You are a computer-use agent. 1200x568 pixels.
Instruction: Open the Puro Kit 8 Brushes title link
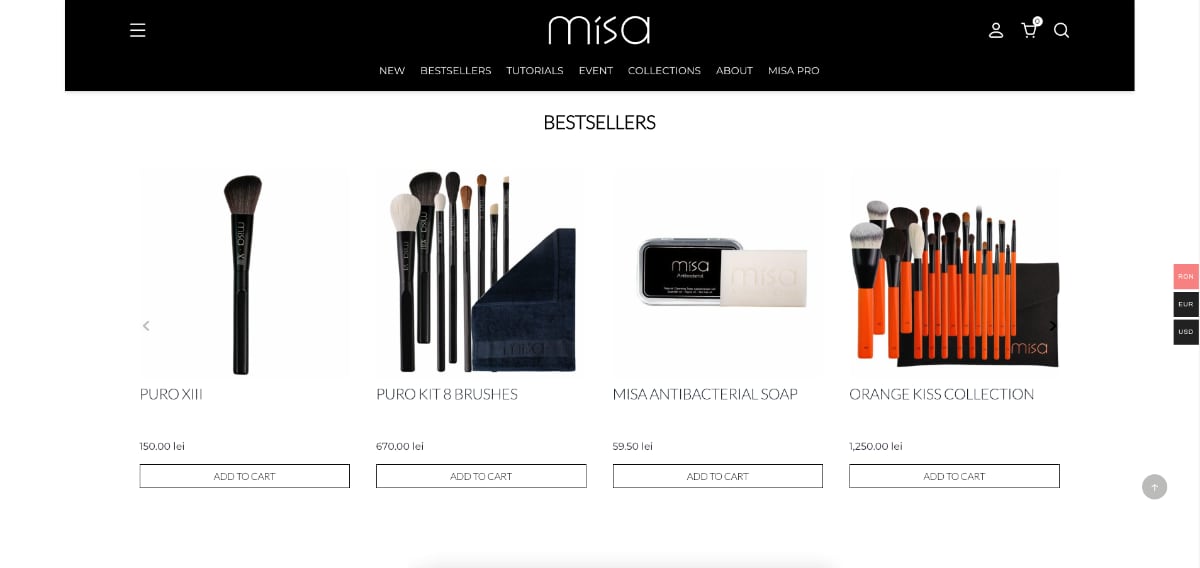click(447, 394)
